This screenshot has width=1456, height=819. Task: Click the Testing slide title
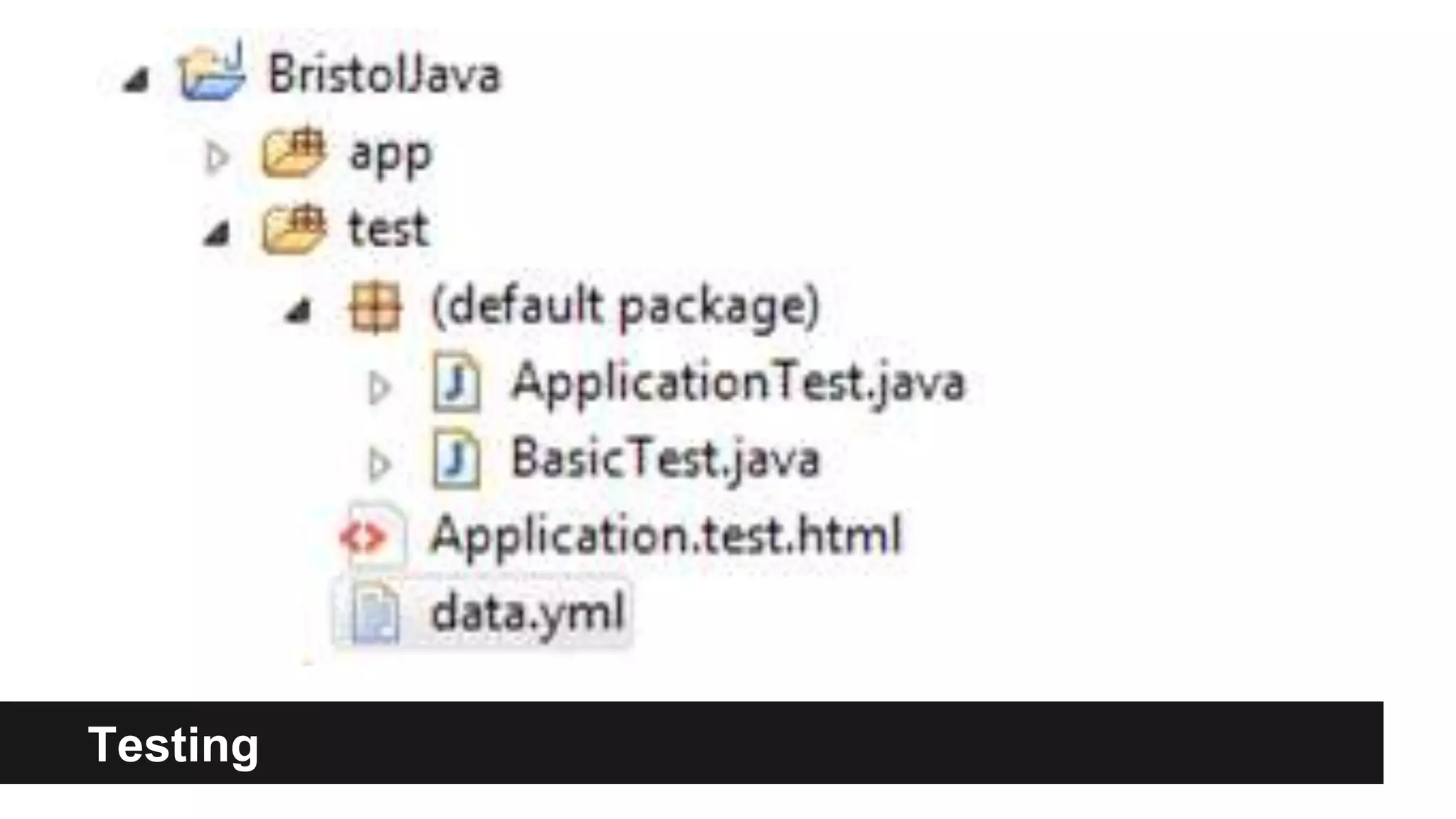click(173, 744)
